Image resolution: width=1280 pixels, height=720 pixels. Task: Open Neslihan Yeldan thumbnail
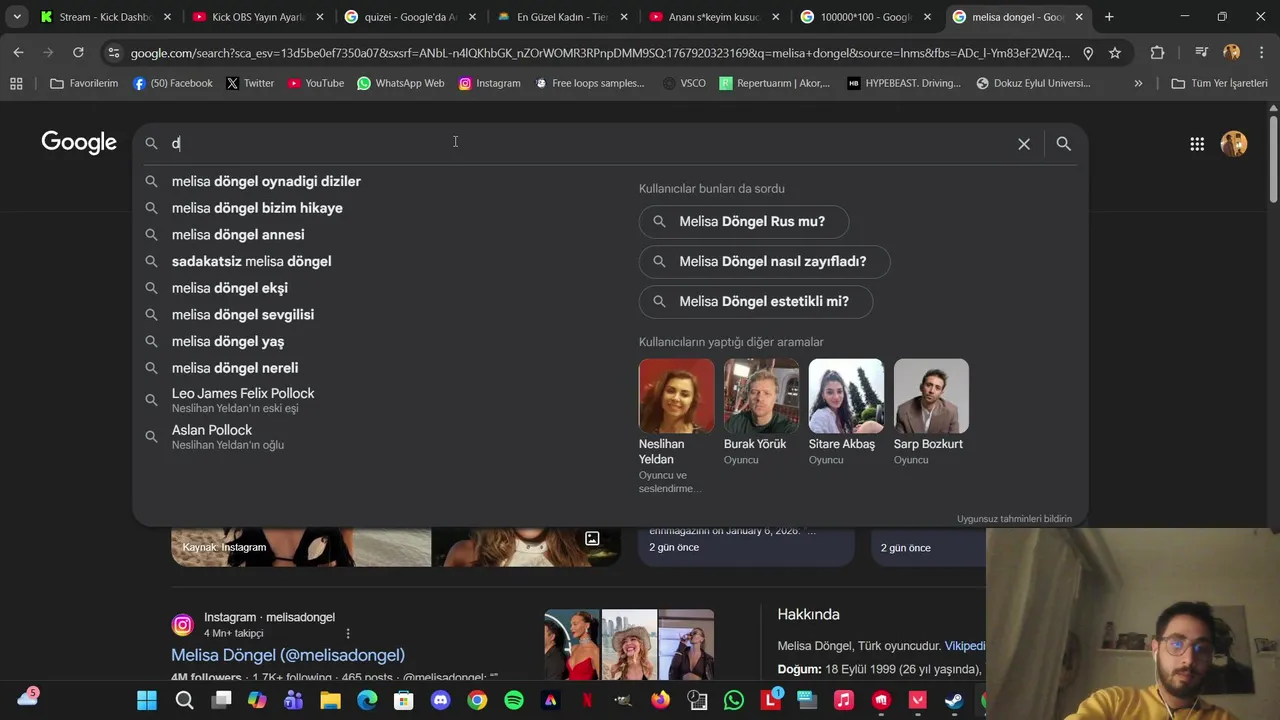click(676, 396)
